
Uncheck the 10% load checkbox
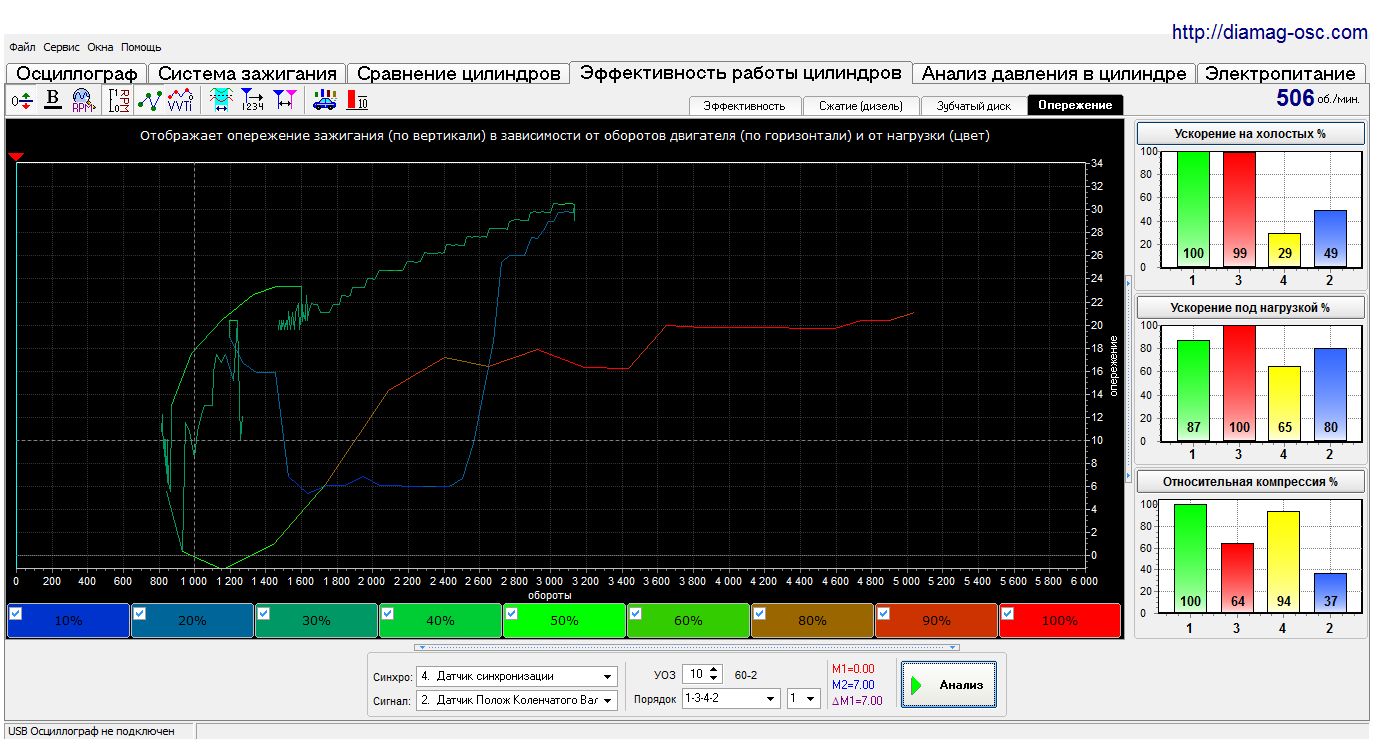[15, 613]
